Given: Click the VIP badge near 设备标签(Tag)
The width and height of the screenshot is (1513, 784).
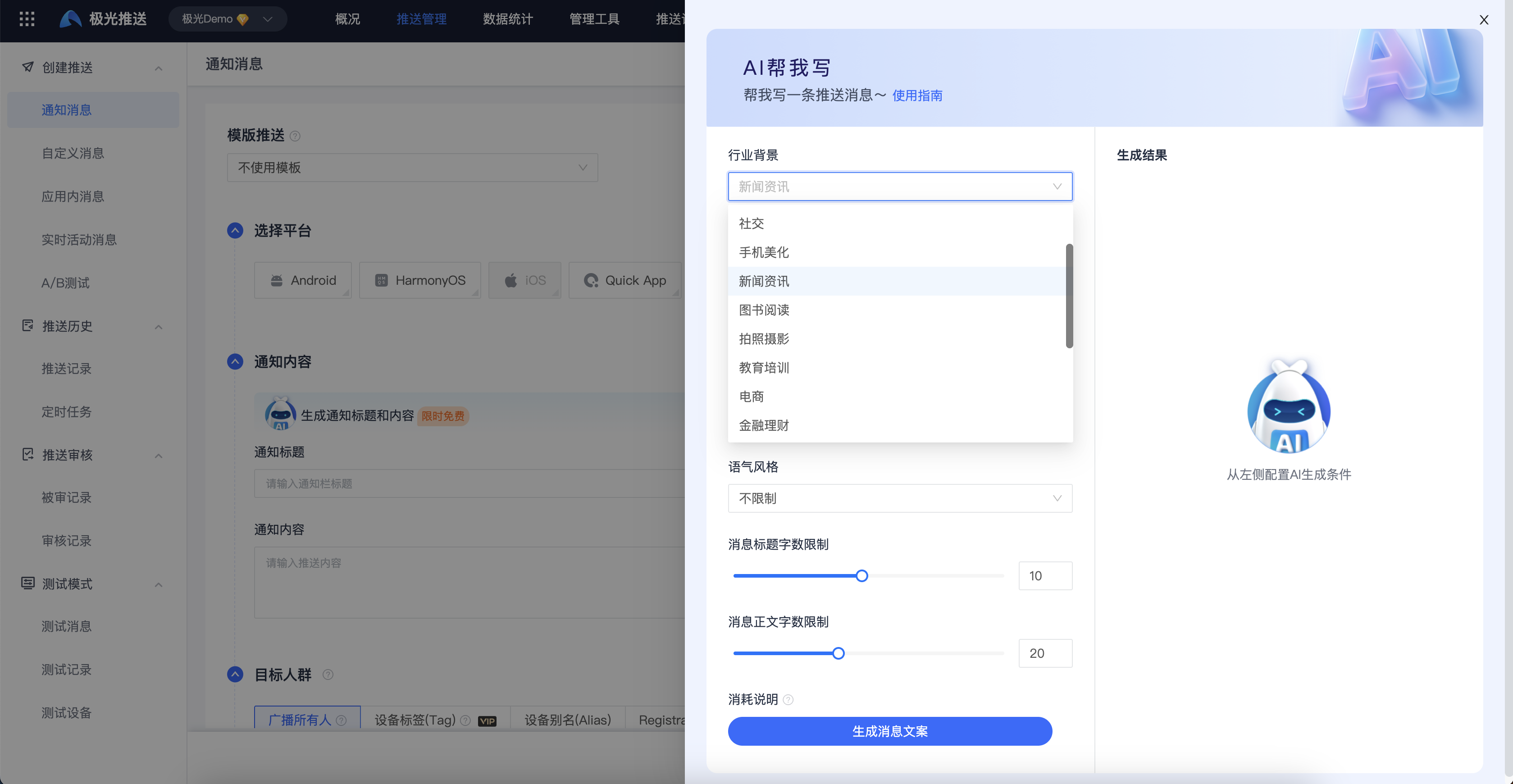Looking at the screenshot, I should (487, 721).
